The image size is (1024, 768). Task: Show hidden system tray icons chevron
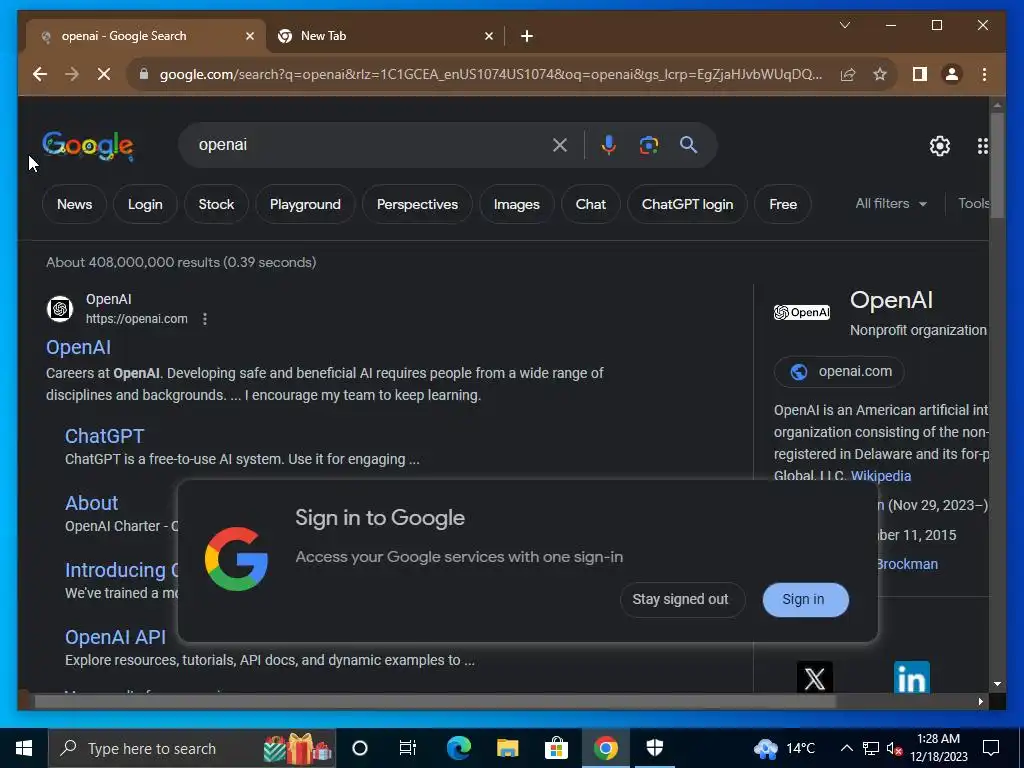tap(846, 748)
